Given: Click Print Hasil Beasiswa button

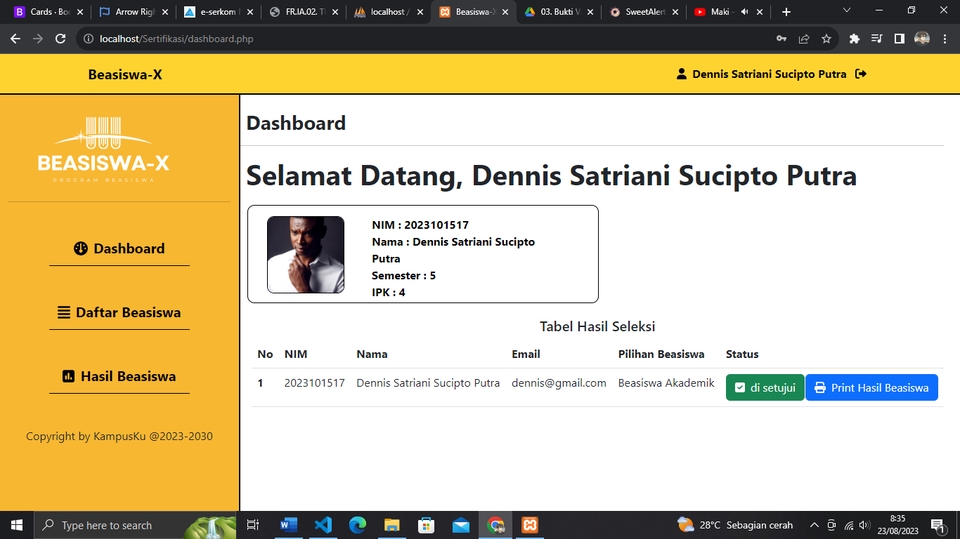Looking at the screenshot, I should click(872, 388).
